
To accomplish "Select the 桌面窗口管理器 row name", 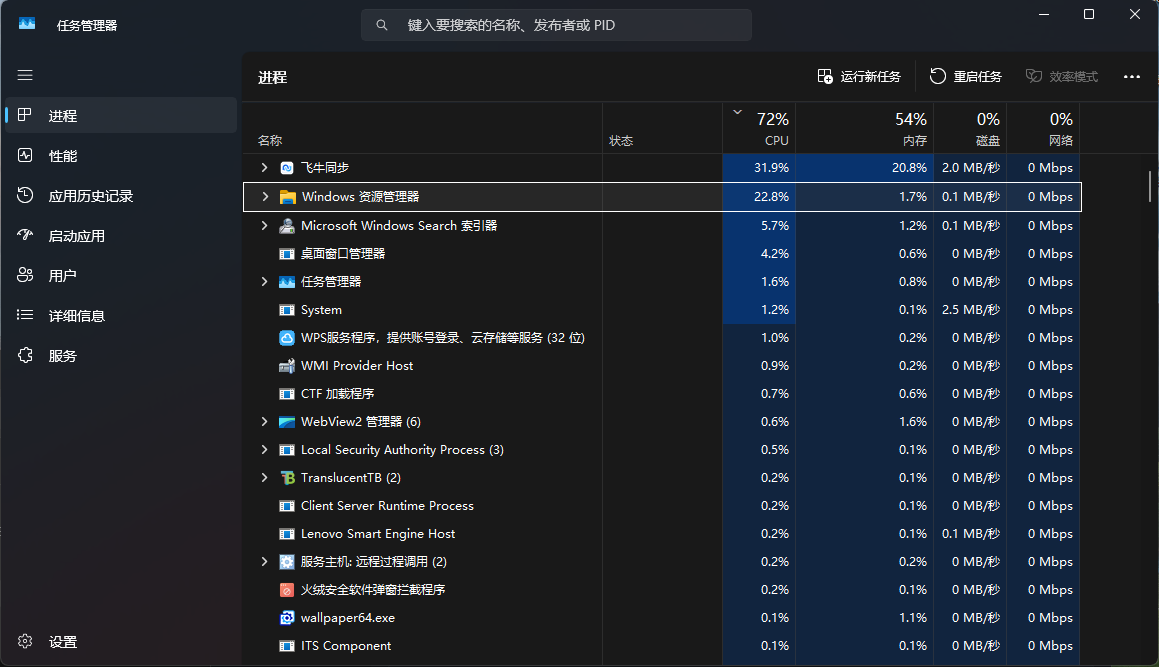I will [343, 254].
